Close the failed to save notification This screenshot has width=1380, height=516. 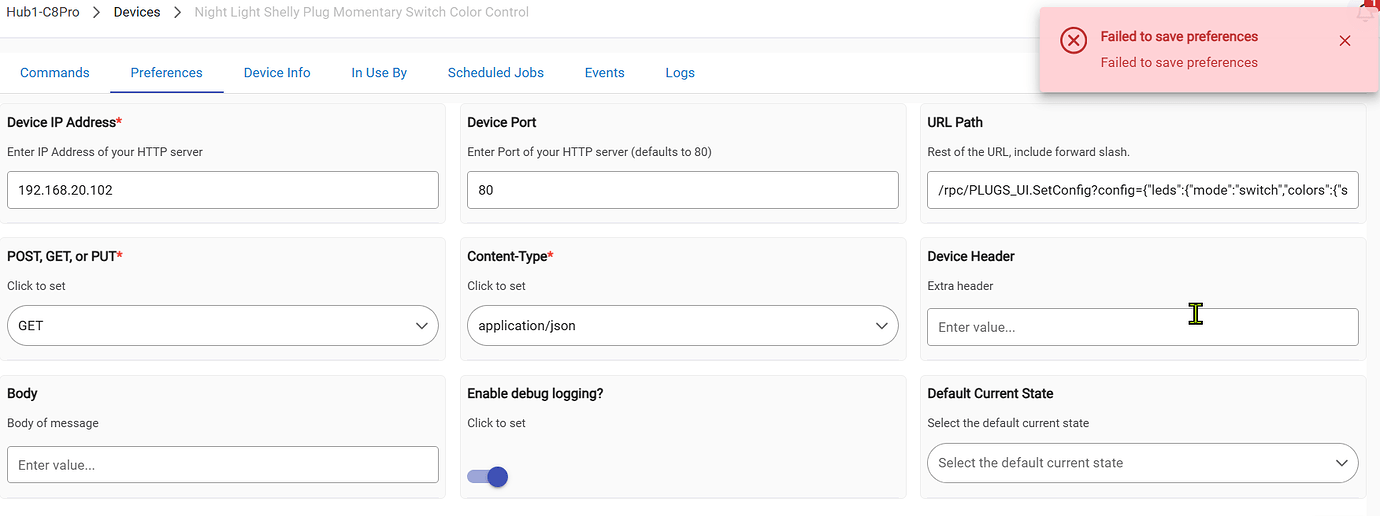point(1344,41)
